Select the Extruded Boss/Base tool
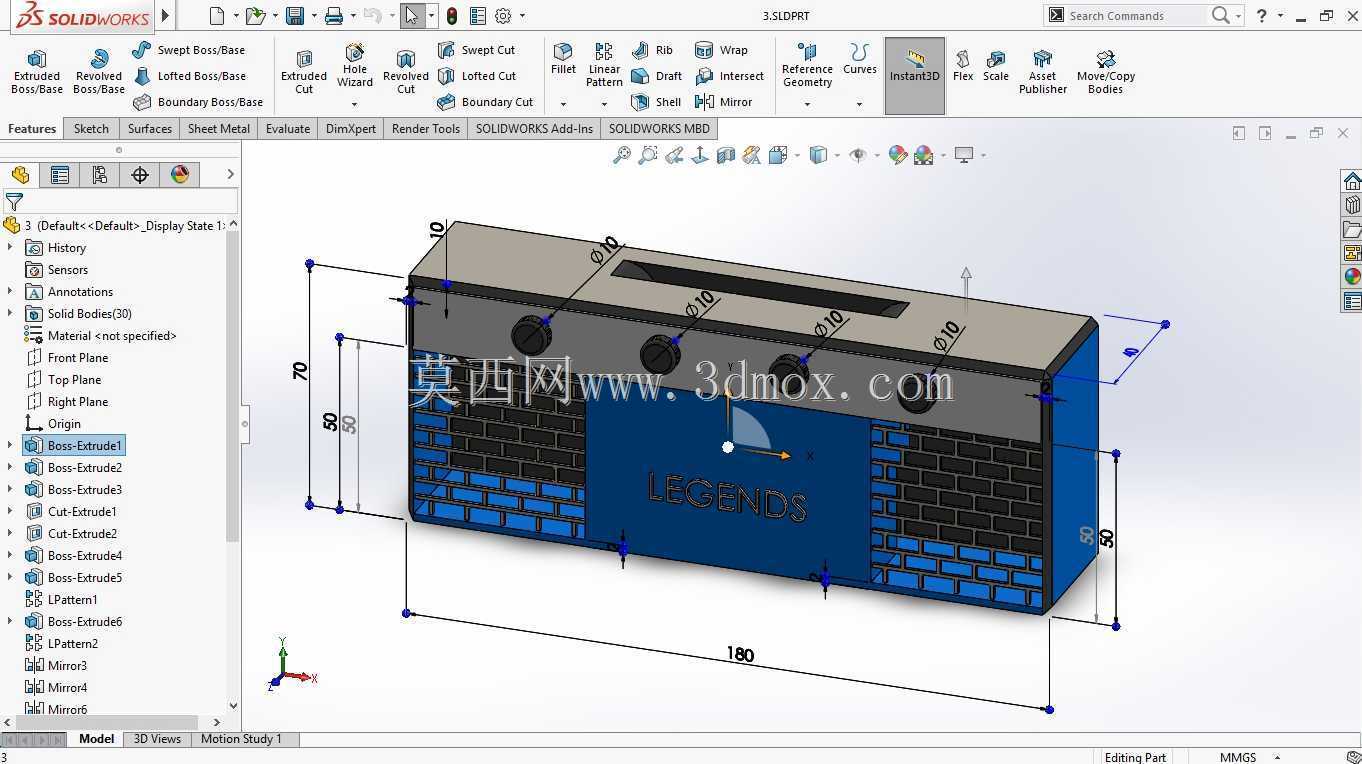 point(37,72)
